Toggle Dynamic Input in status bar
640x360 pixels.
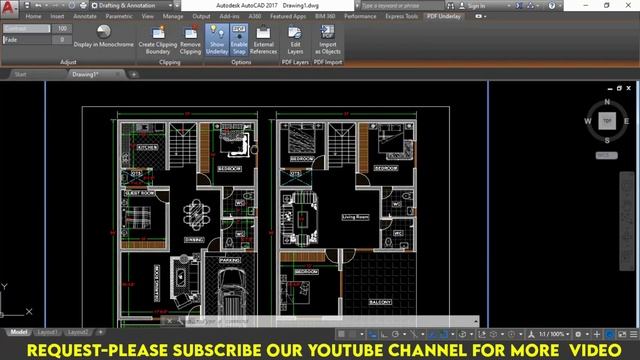373,334
